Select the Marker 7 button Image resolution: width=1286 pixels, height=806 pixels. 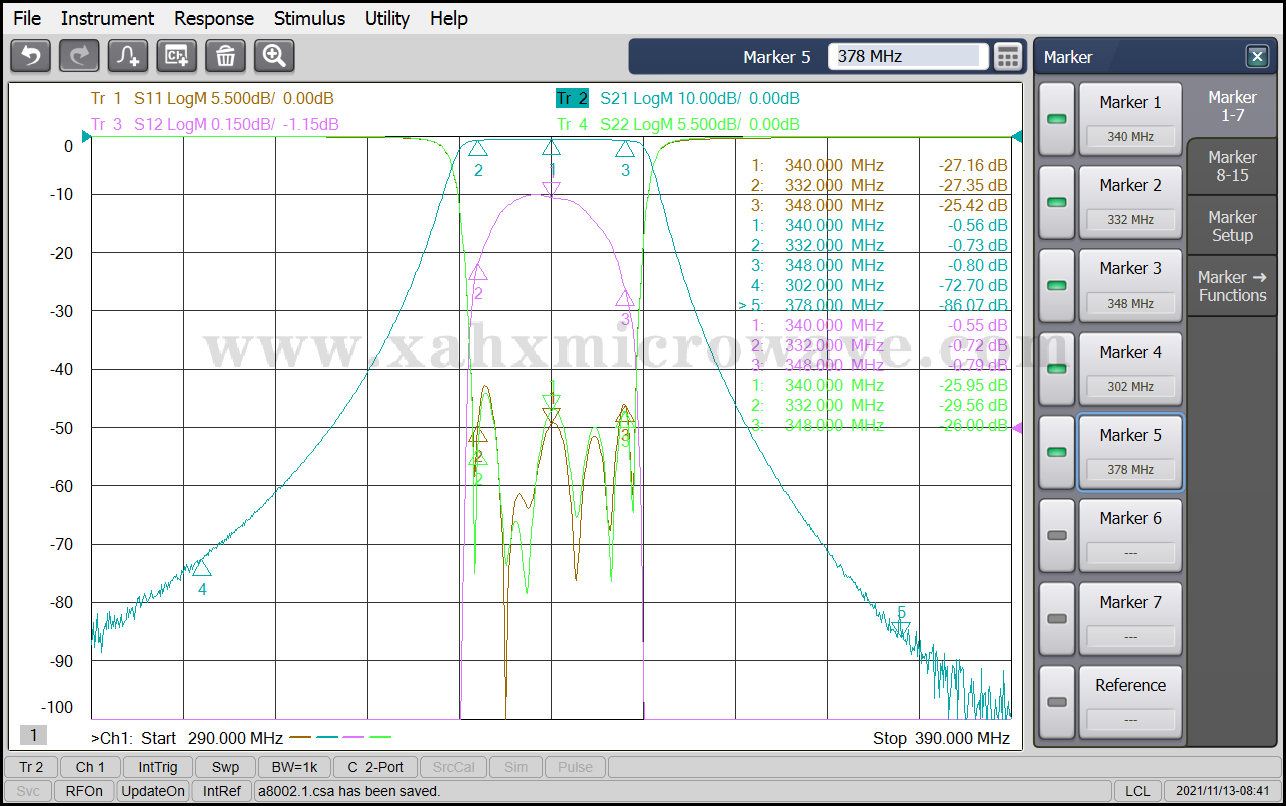click(1130, 619)
